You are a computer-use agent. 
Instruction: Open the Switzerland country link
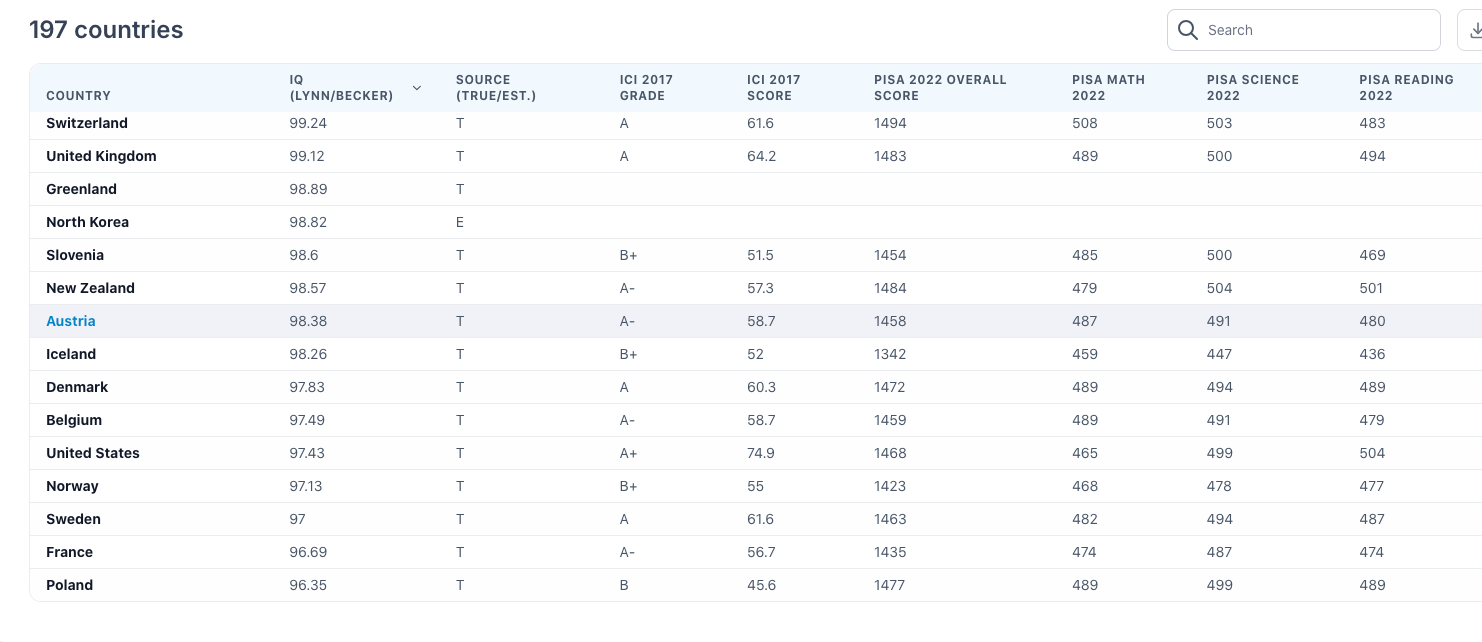tap(87, 123)
